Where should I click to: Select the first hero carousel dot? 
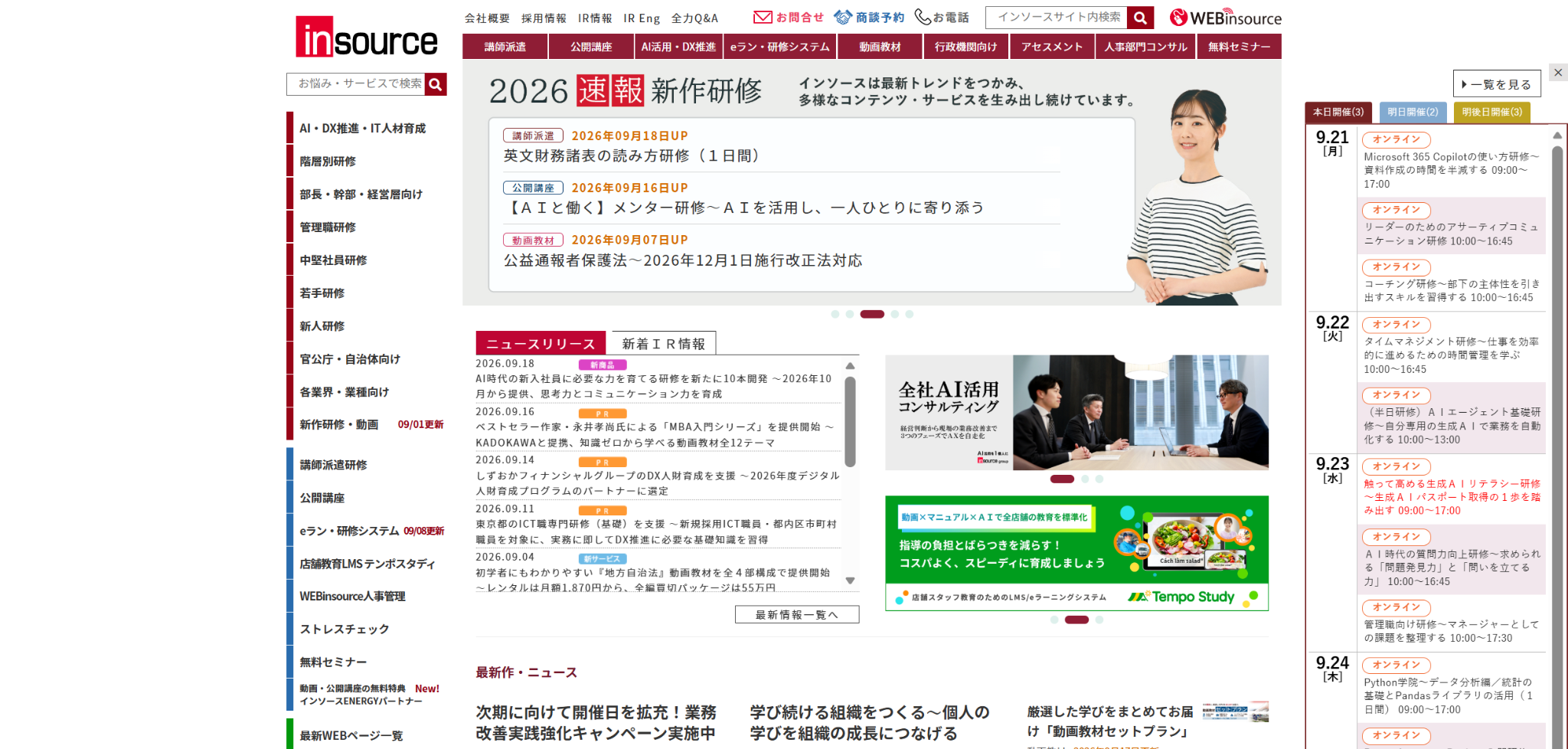point(835,314)
